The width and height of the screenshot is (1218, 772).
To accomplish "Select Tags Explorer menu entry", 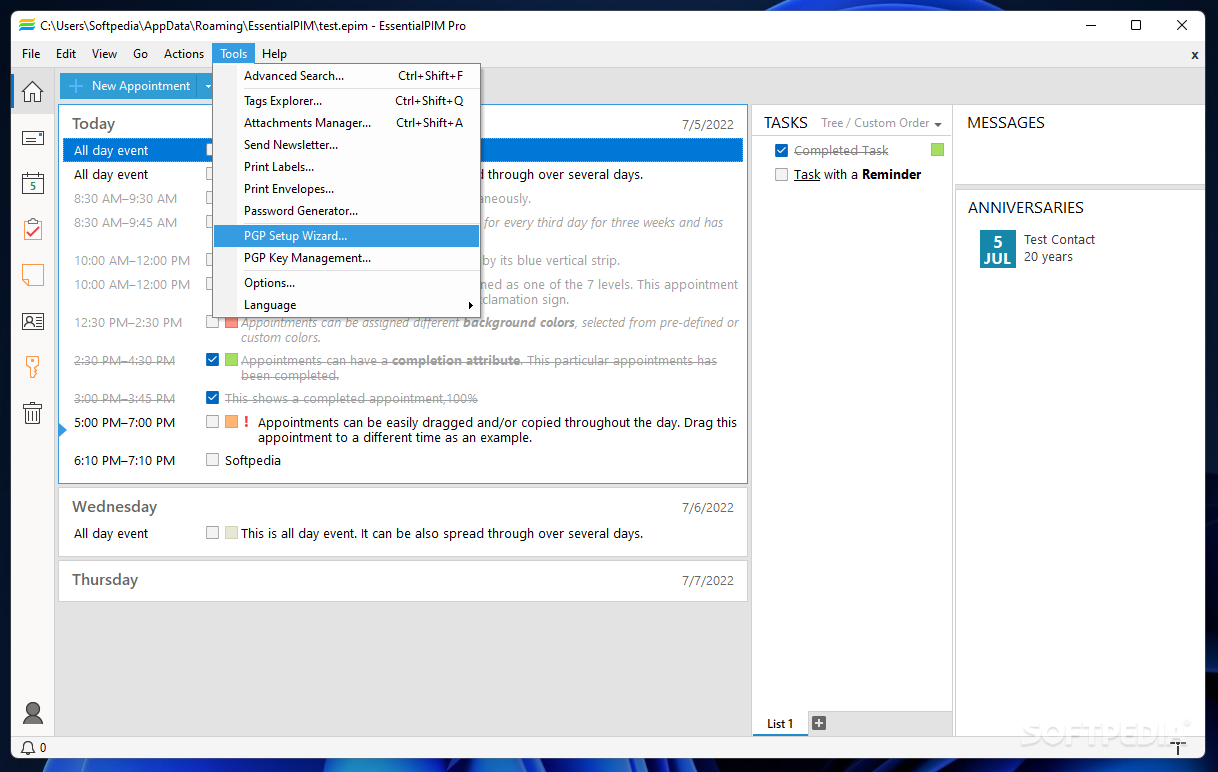I will [x=346, y=101].
